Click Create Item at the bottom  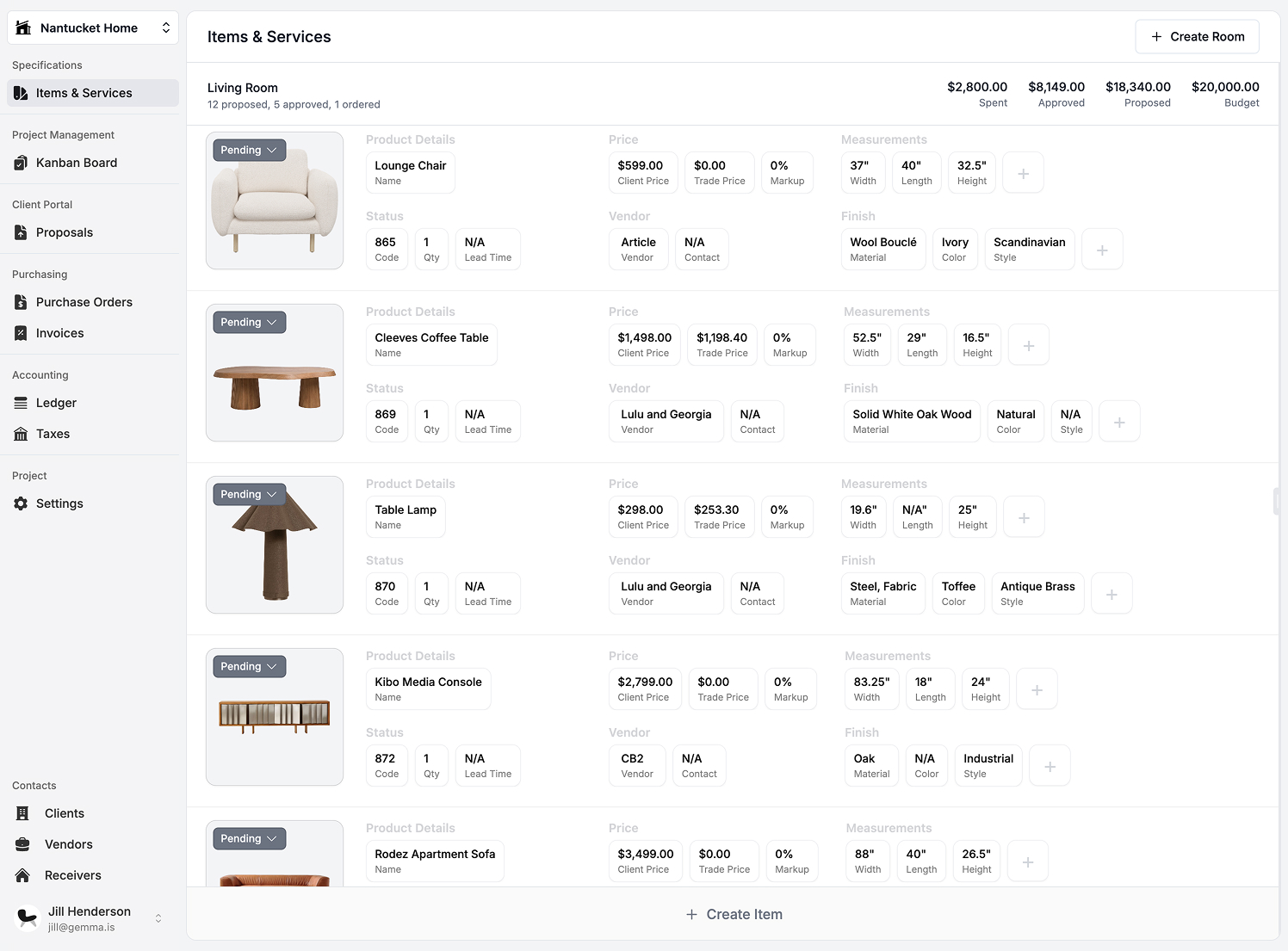coord(734,914)
